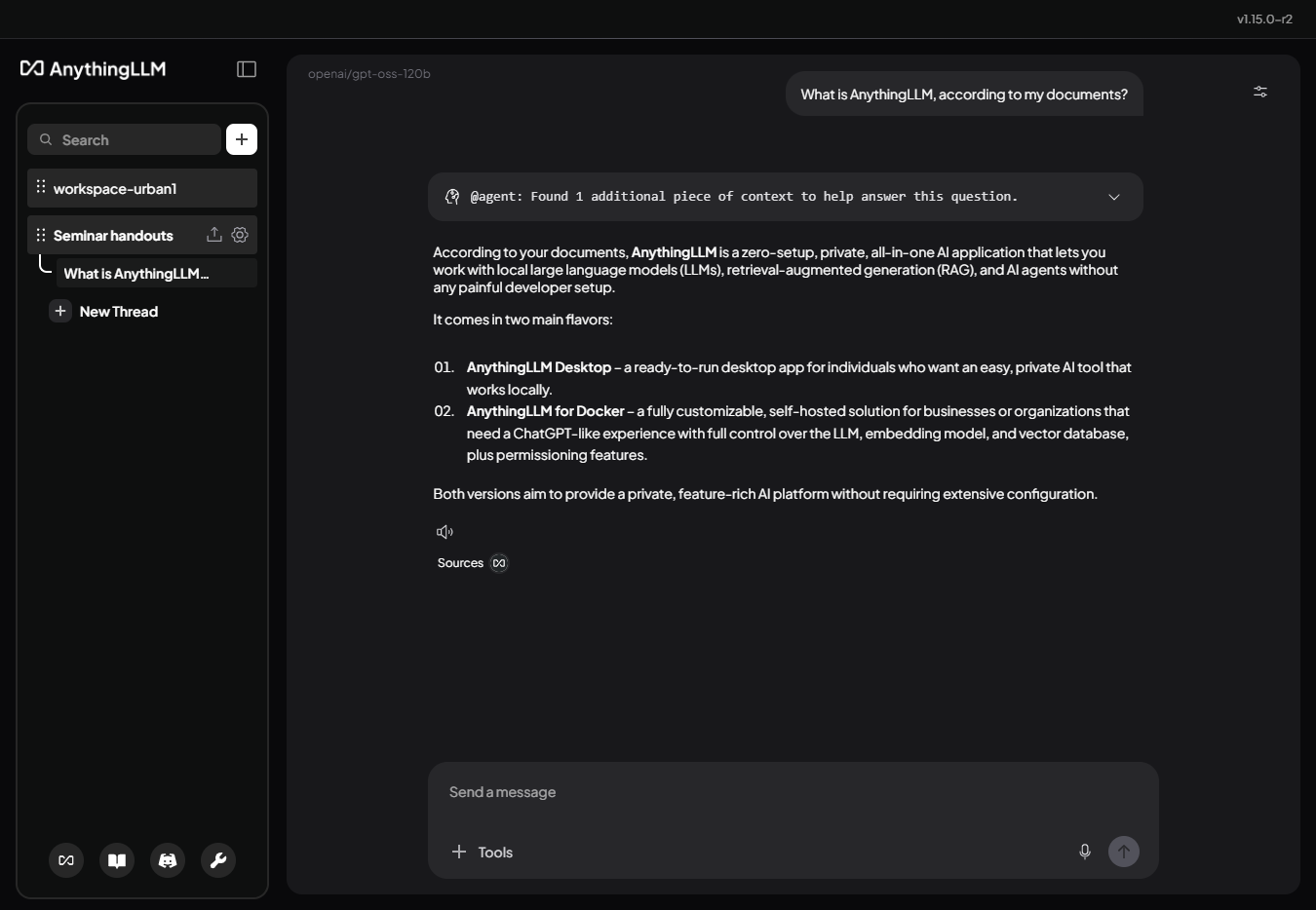The width and height of the screenshot is (1316, 910).
Task: Open the Tools menu in the message box
Action: click(483, 852)
